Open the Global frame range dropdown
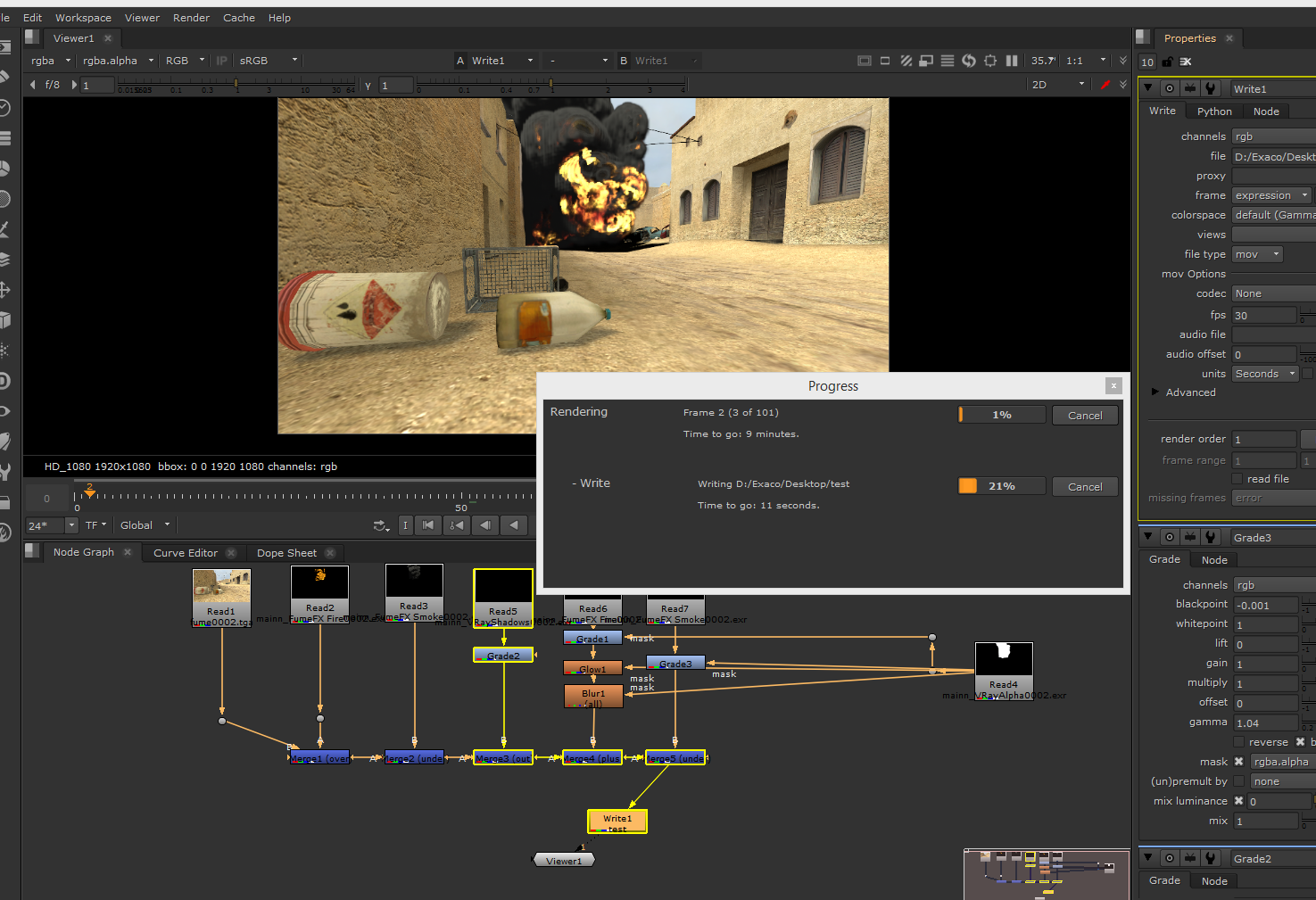 point(145,525)
